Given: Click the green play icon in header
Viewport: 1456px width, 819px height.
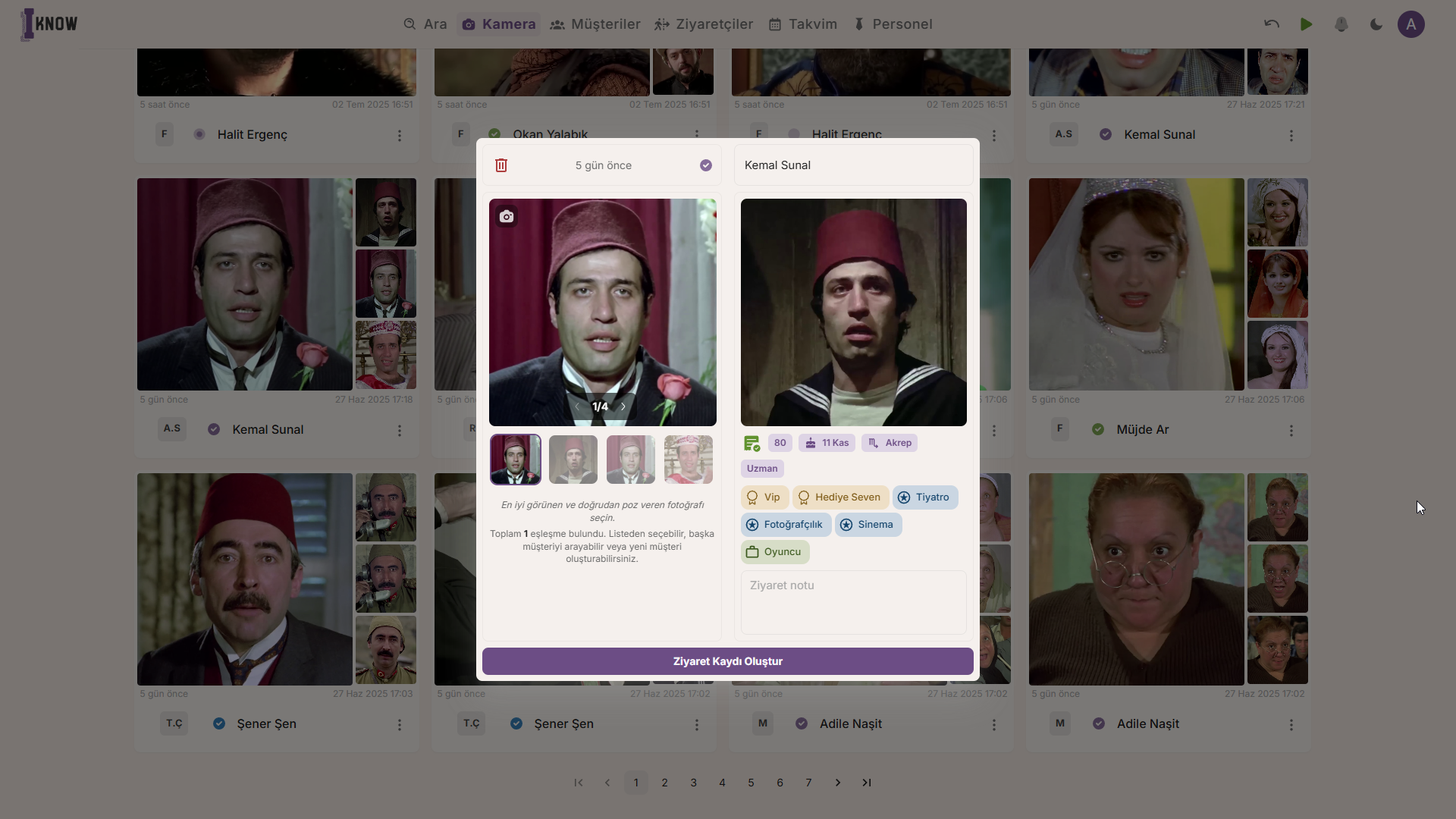Looking at the screenshot, I should pyautogui.click(x=1306, y=24).
